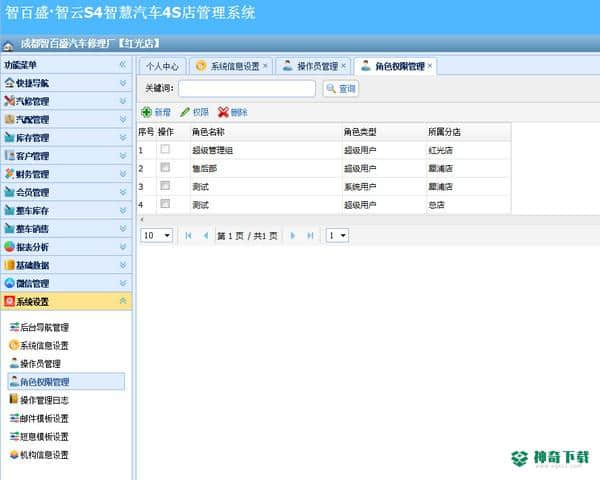Click the 整车销售 menu icon
The height and width of the screenshot is (480, 600).
pyautogui.click(x=9, y=229)
